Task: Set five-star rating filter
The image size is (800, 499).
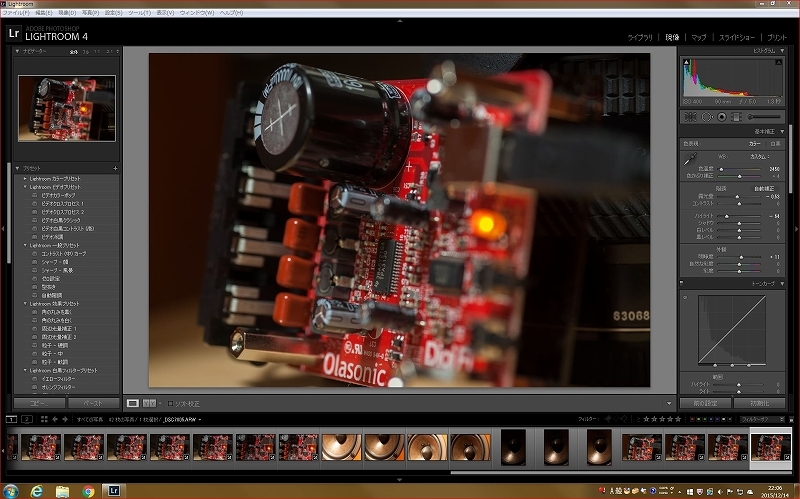Action: 678,419
